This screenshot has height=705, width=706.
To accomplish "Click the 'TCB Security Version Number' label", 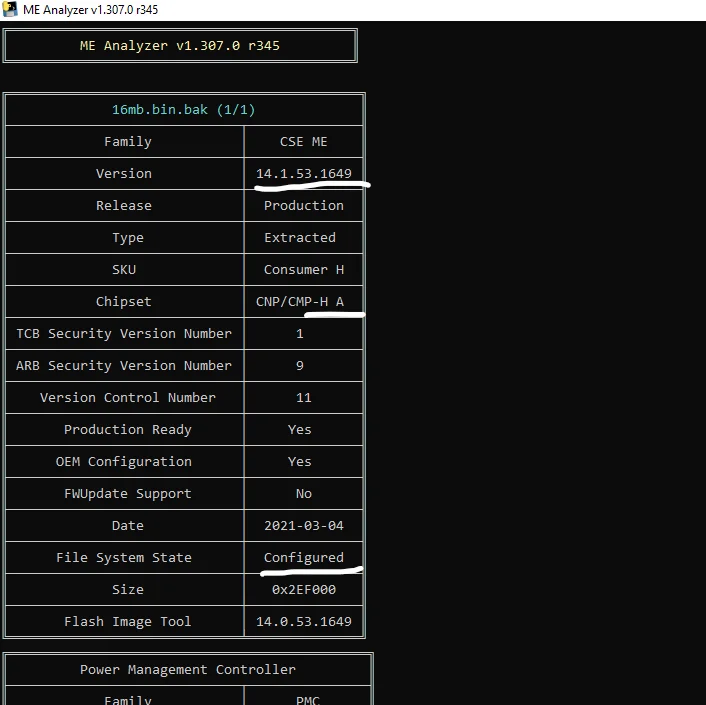I will 124,334.
